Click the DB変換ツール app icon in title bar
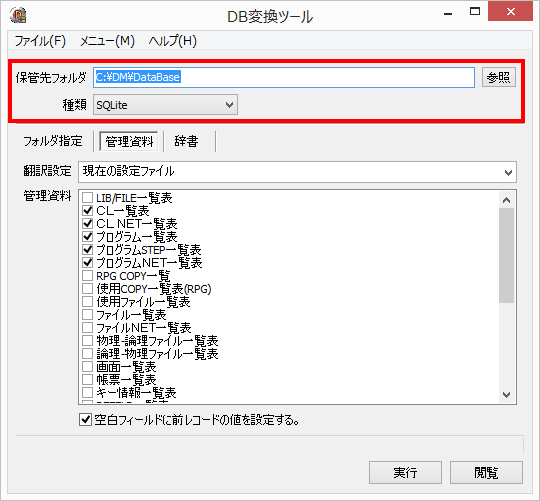The width and height of the screenshot is (540, 501). [x=18, y=15]
